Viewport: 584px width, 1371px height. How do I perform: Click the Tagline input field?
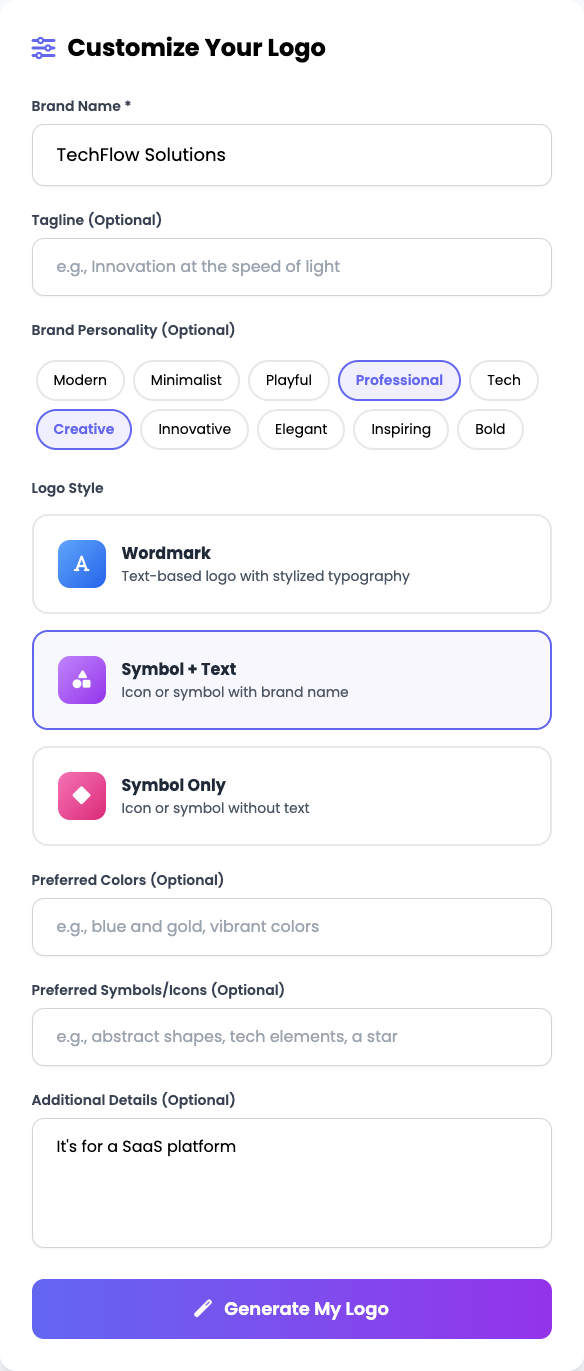(292, 267)
